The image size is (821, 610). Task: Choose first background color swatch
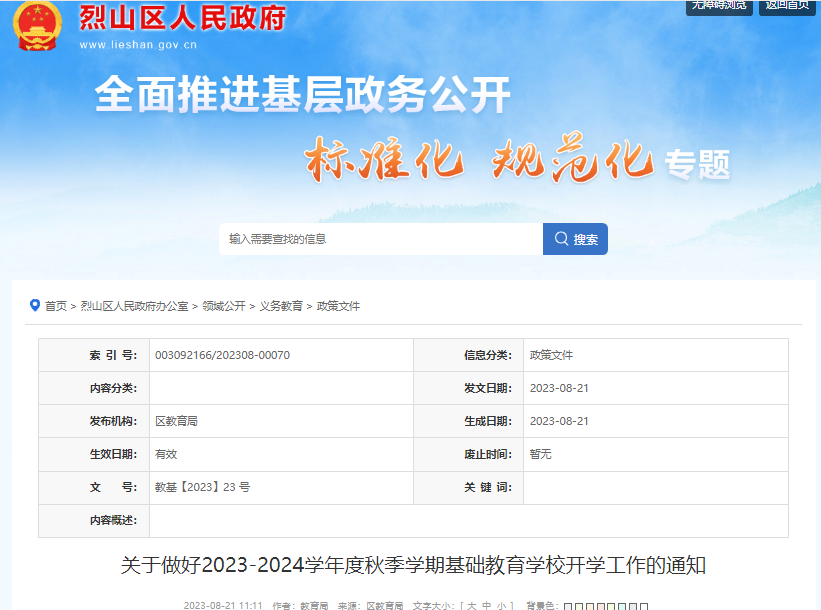click(x=568, y=606)
